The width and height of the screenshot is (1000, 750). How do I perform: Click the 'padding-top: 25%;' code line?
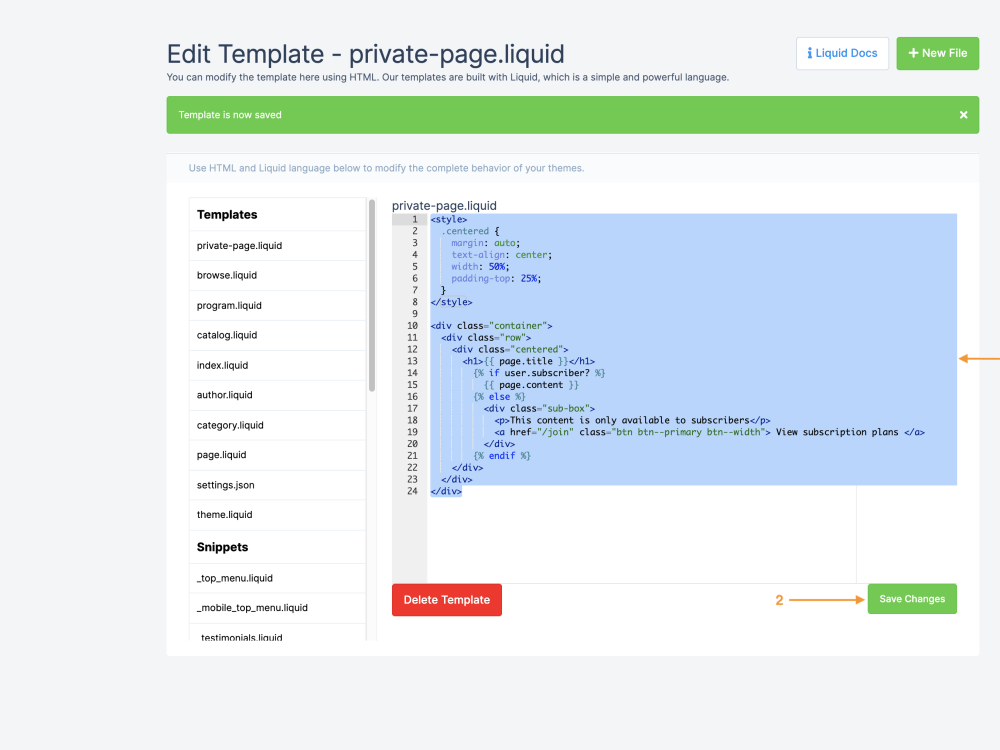pyautogui.click(x=496, y=279)
